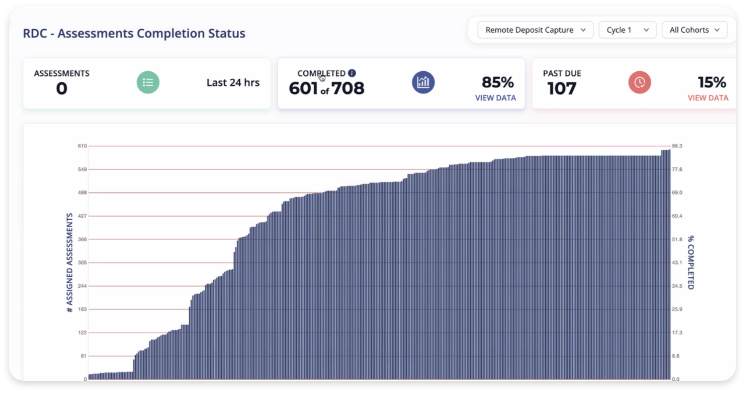Image resolution: width=745 pixels, height=393 pixels.
Task: Click the '610' left axis tick label
Action: coord(82,146)
